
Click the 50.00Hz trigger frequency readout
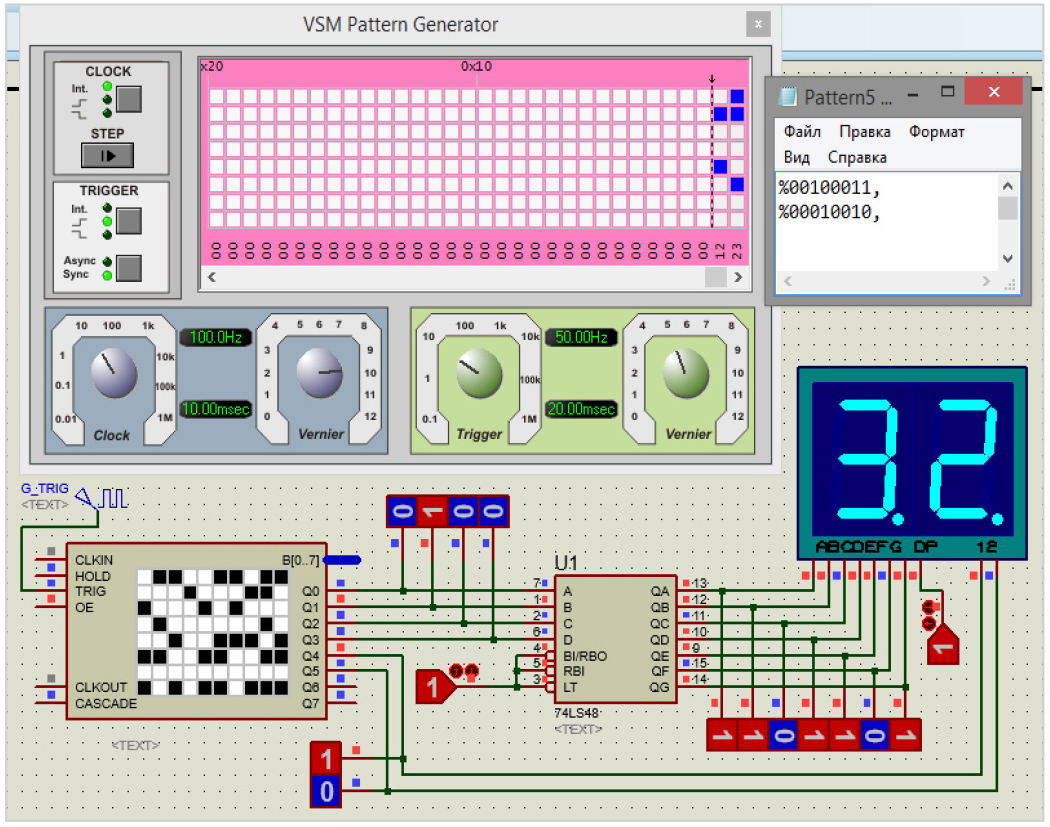(581, 337)
